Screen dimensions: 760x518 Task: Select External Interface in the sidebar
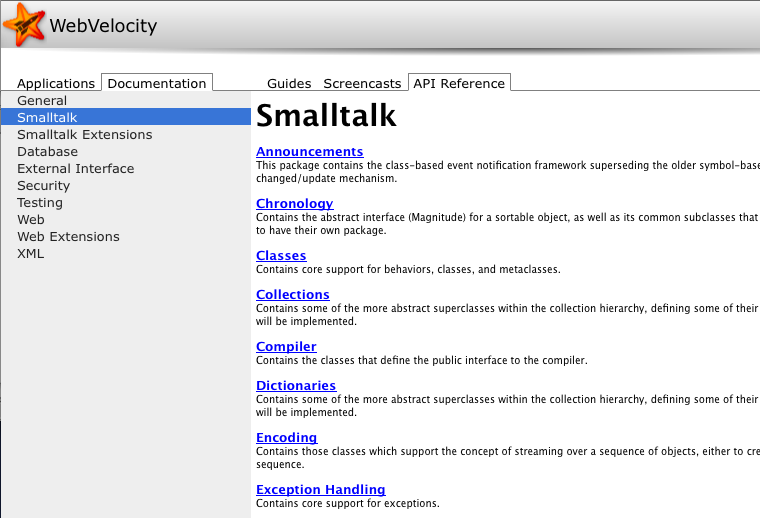[126, 168]
